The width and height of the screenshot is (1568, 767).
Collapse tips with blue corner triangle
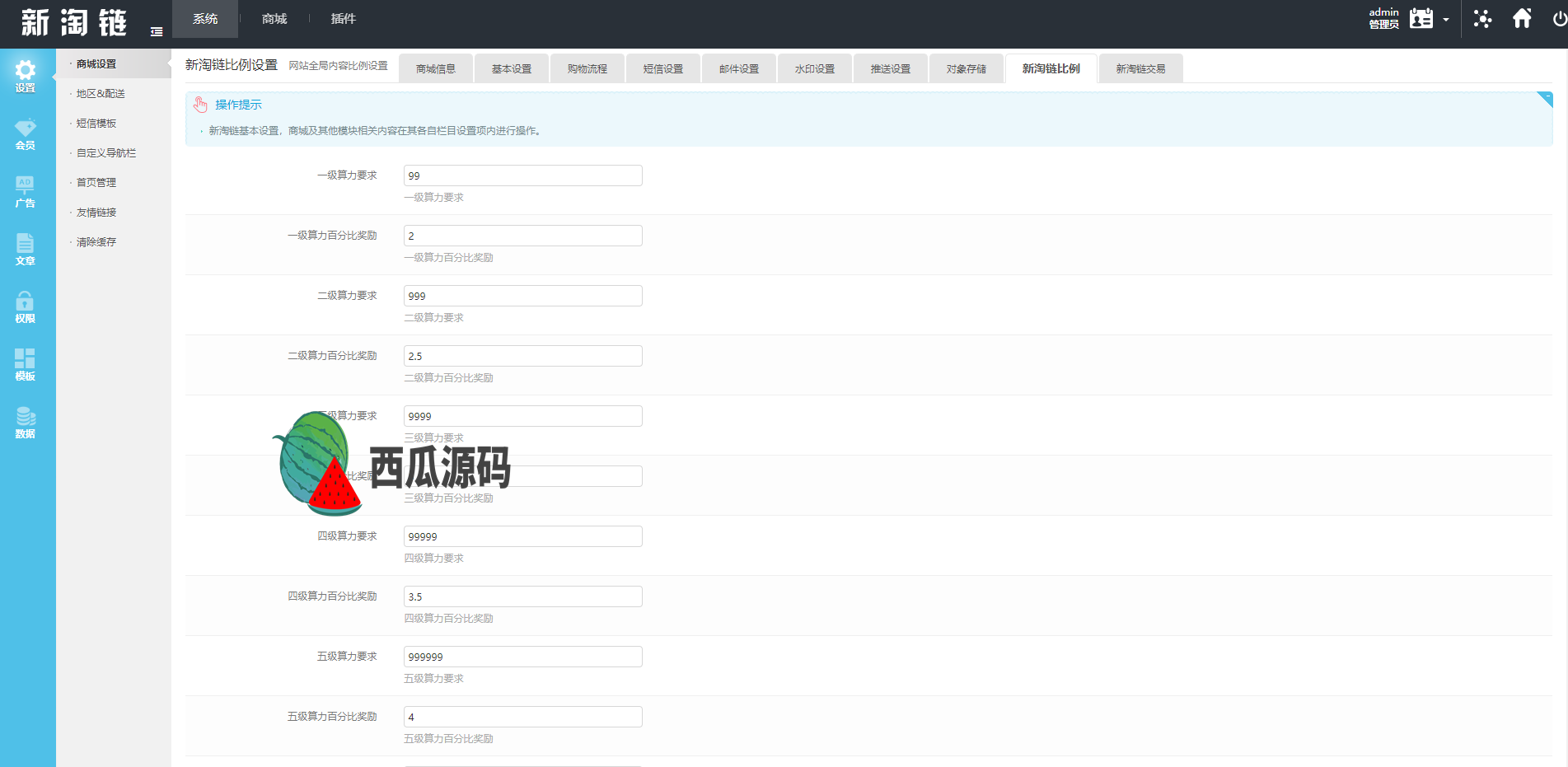coord(1545,99)
